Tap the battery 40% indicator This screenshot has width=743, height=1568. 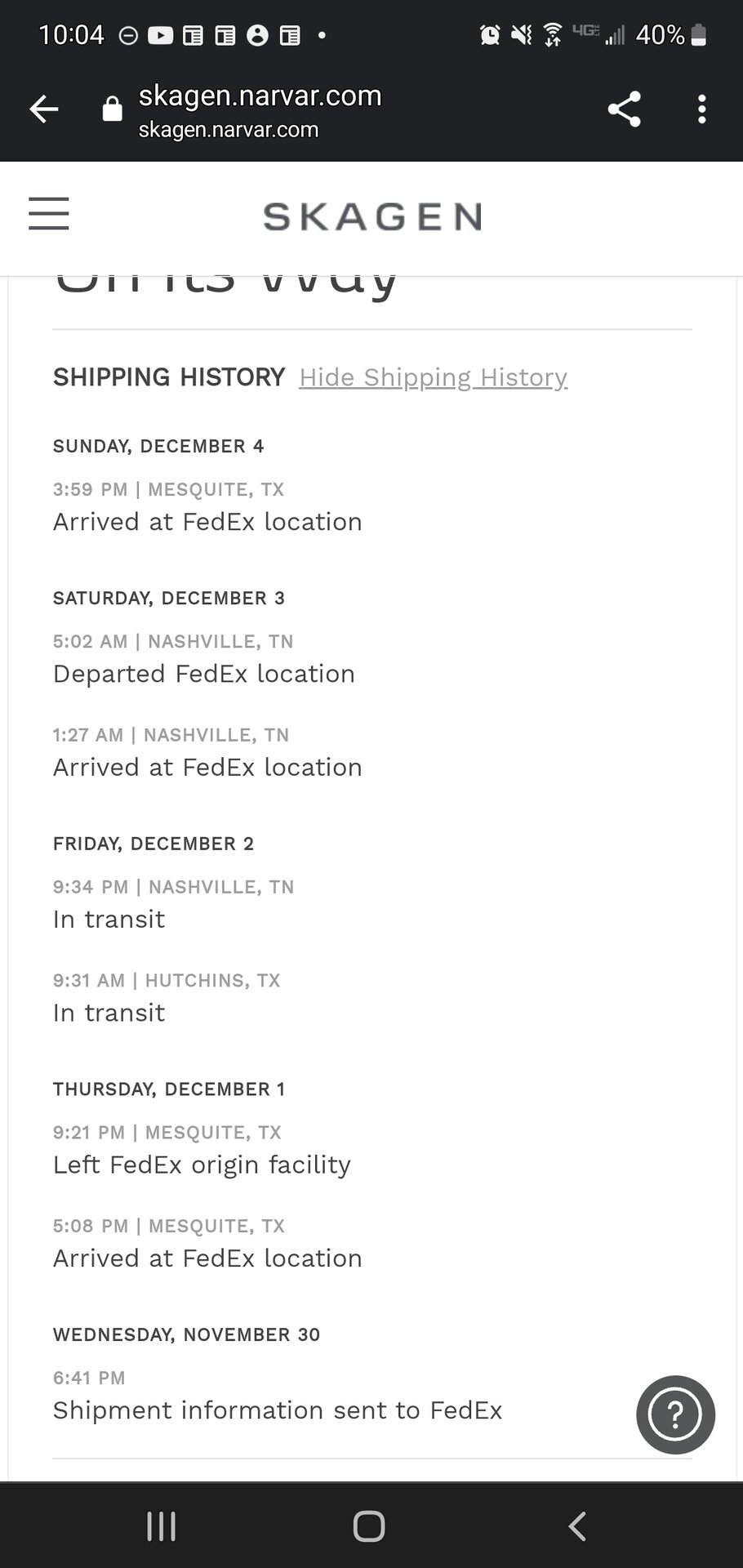(x=671, y=35)
